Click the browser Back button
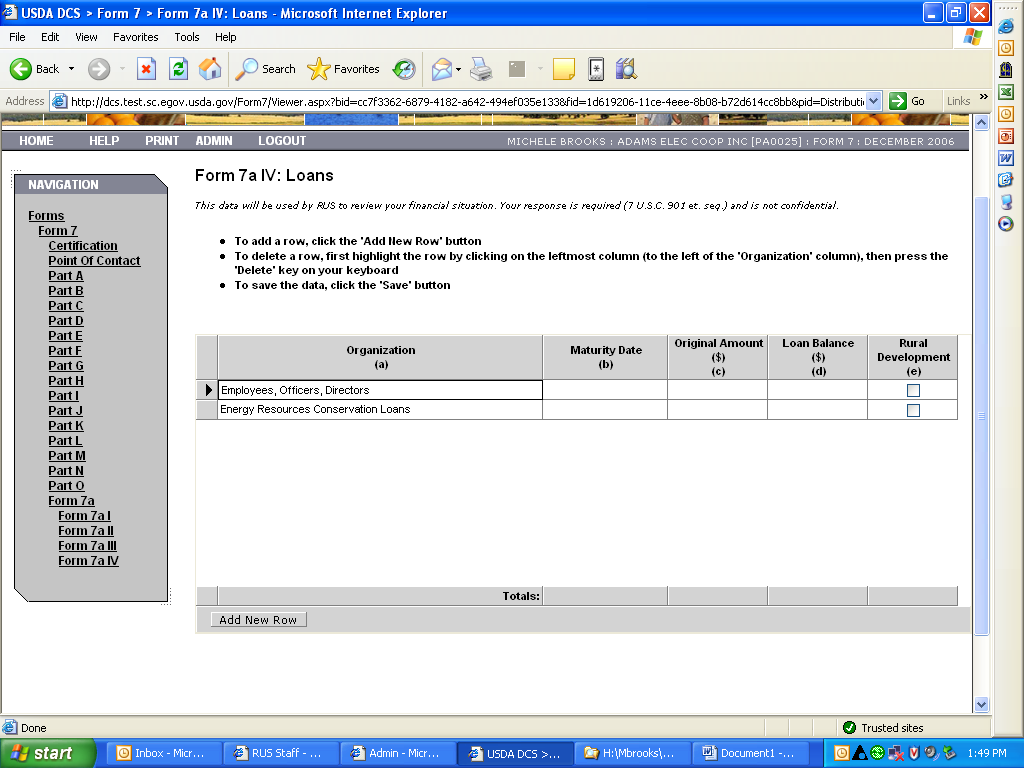The width and height of the screenshot is (1024, 768). 35,69
